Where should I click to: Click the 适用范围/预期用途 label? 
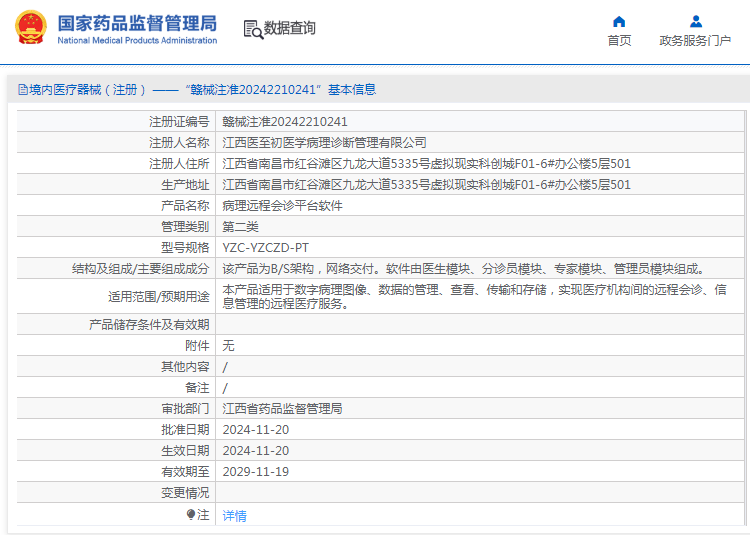[x=159, y=297]
